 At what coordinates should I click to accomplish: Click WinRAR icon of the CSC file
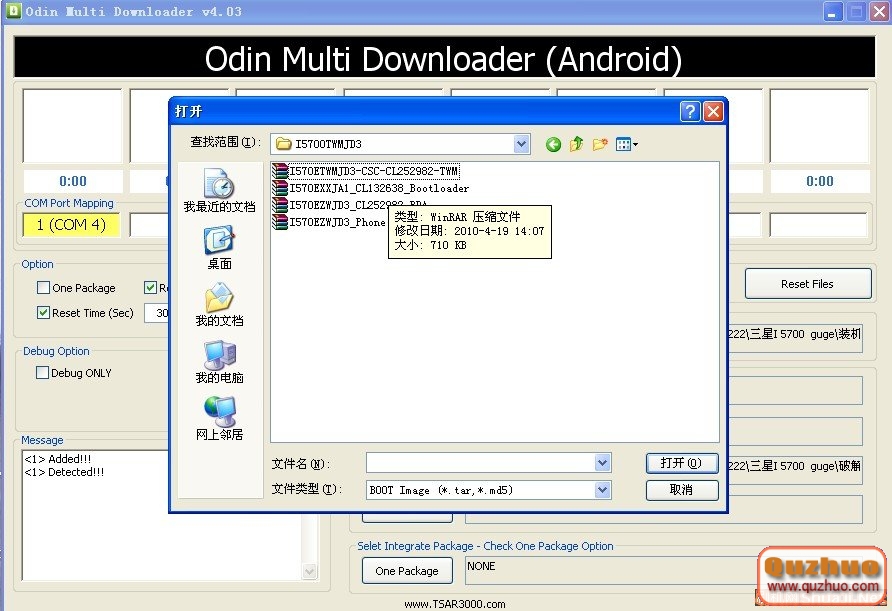tap(279, 171)
